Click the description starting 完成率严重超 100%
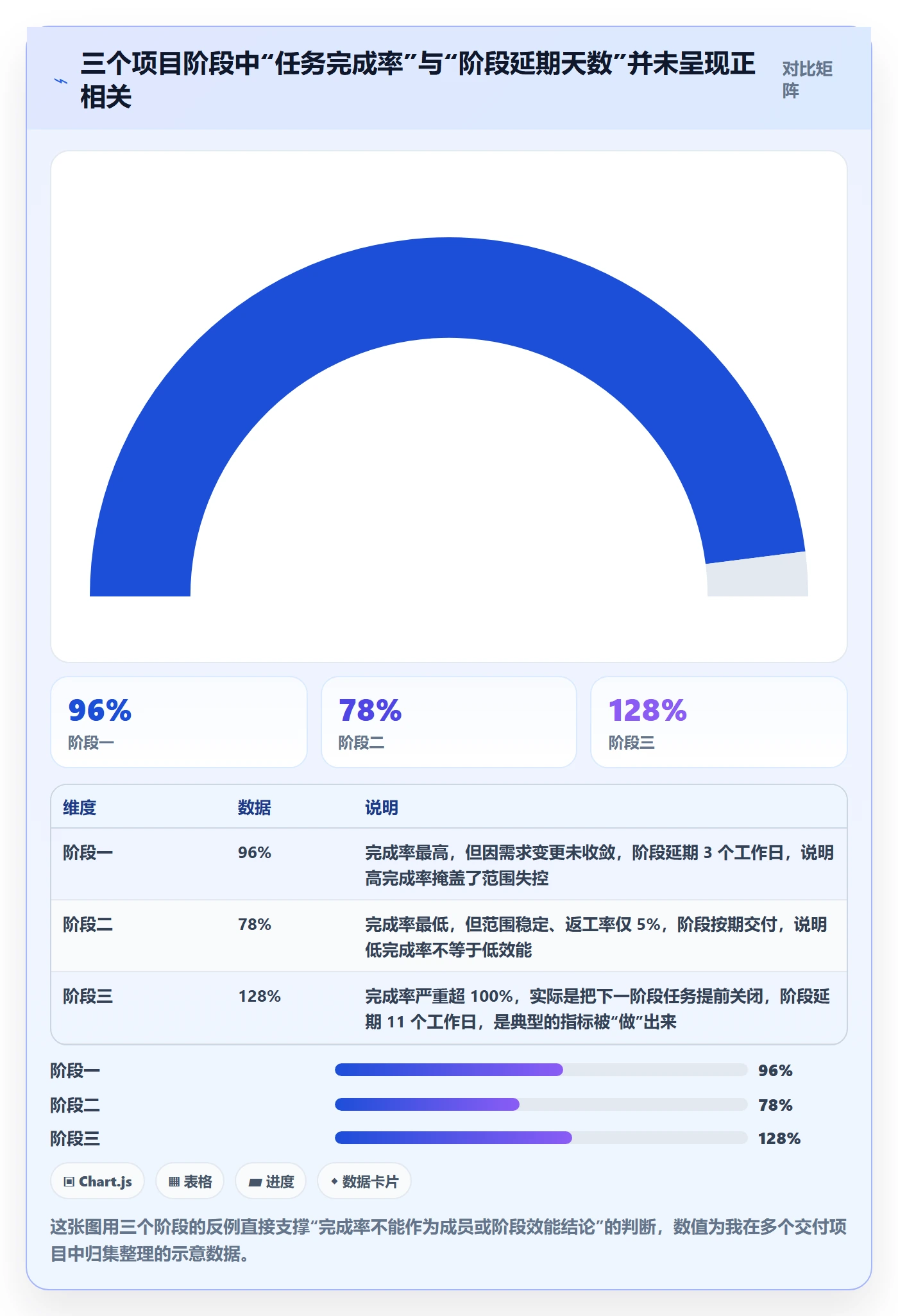898x1316 pixels. [x=598, y=1009]
